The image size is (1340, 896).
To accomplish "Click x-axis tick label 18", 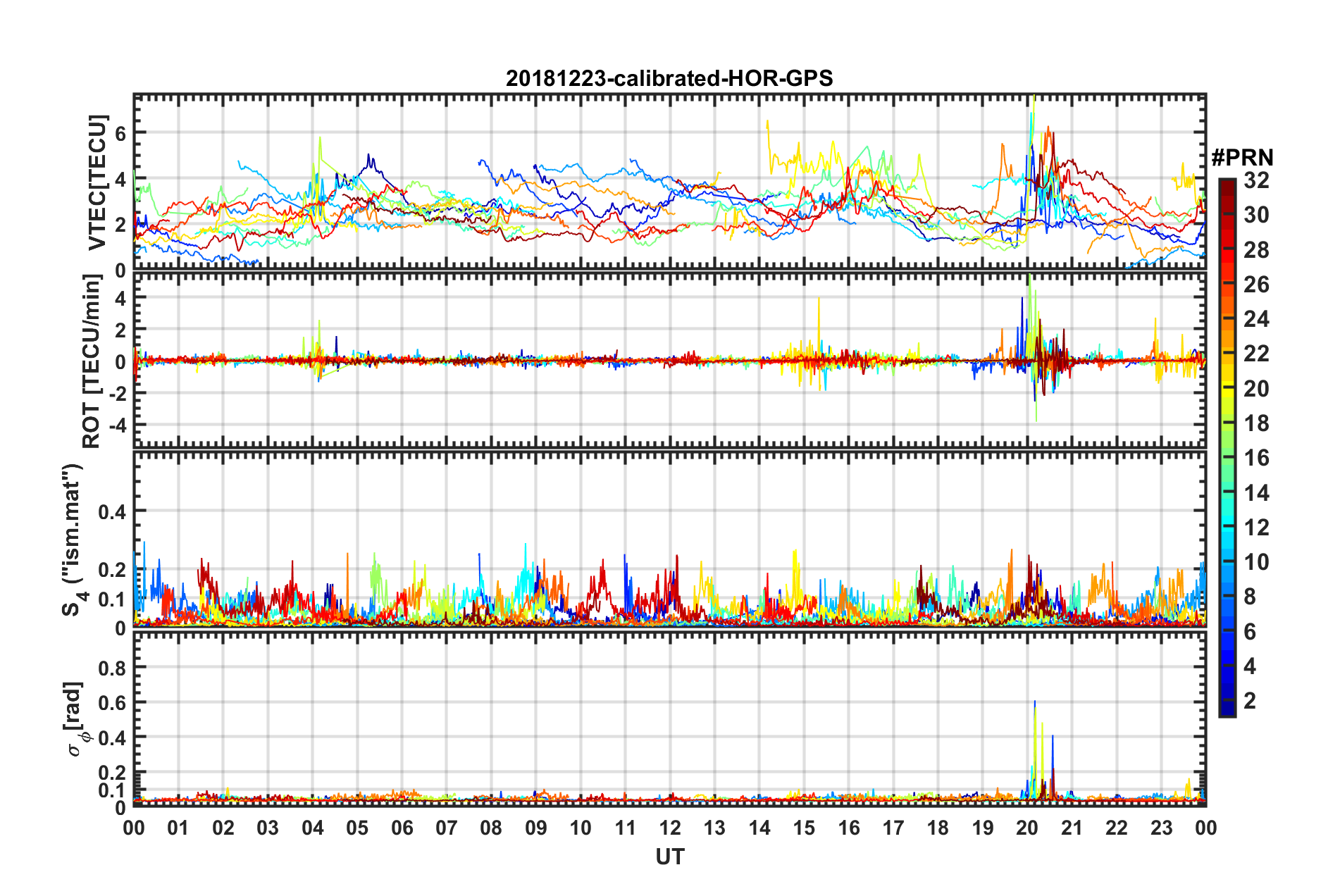I will 938,828.
